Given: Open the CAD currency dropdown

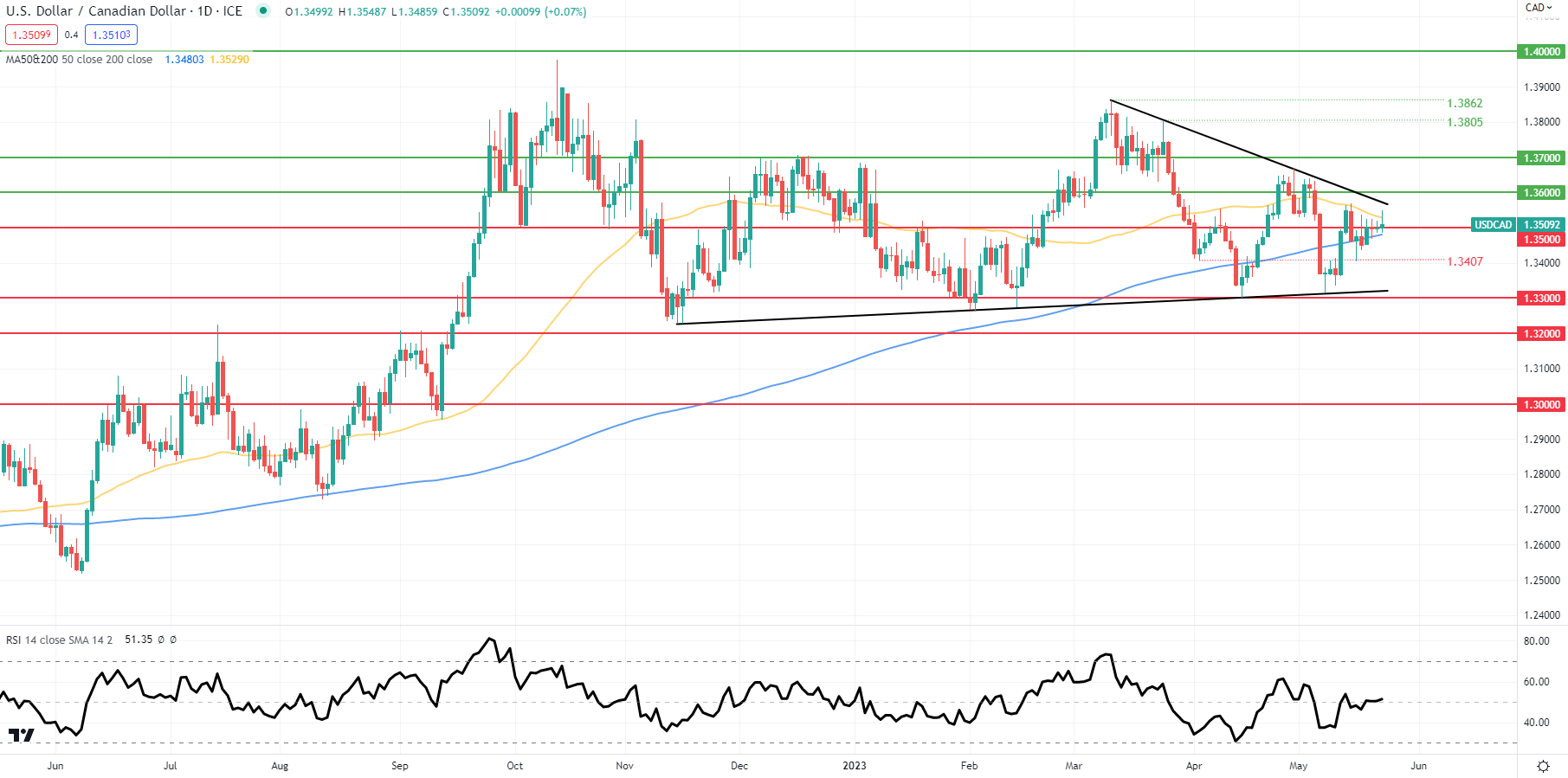Looking at the screenshot, I should pos(1539,8).
